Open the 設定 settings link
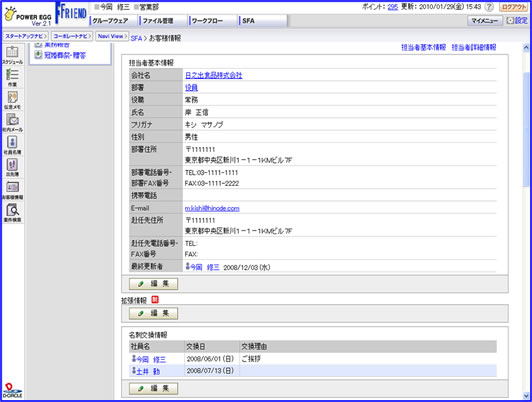The height and width of the screenshot is (402, 532). tap(517, 21)
